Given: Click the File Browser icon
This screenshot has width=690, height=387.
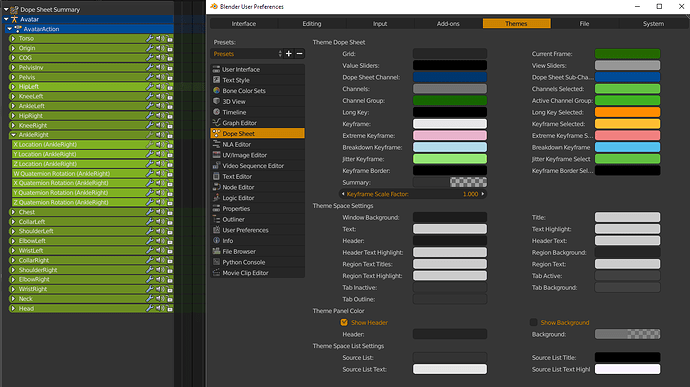Looking at the screenshot, I should [217, 251].
